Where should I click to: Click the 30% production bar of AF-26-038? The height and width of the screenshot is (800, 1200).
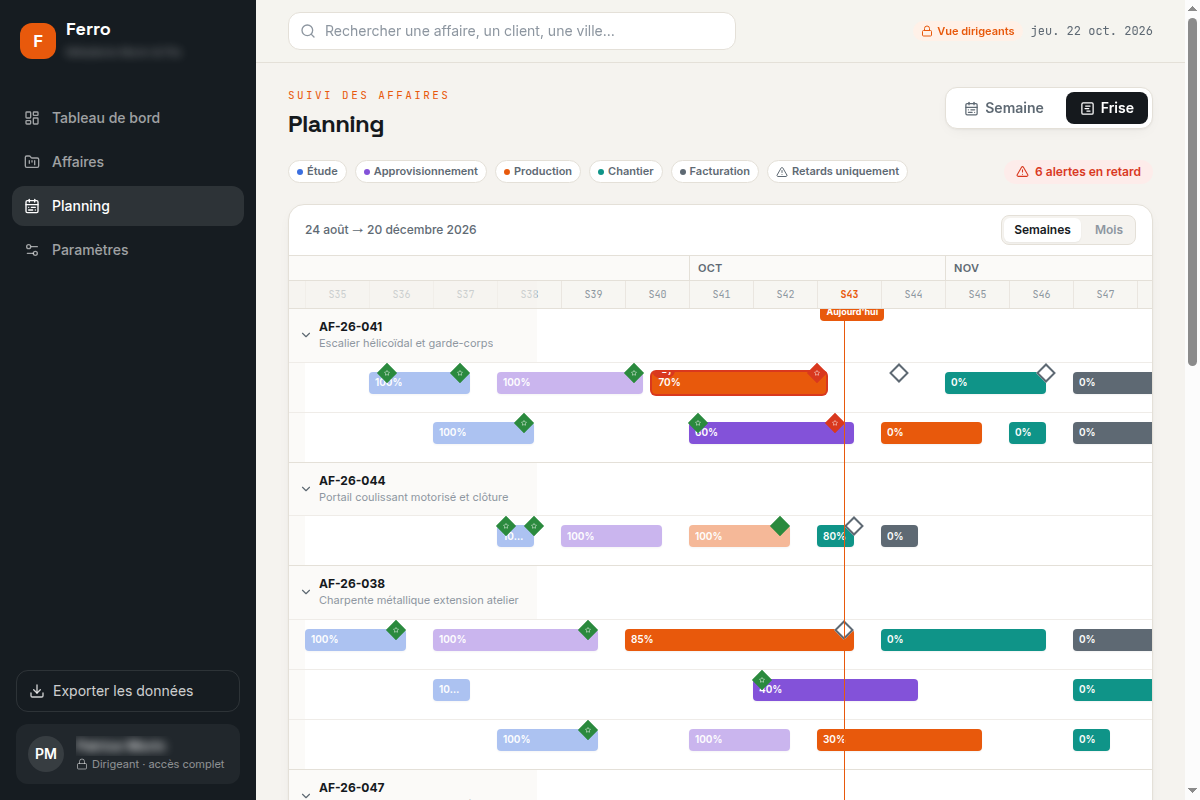(899, 740)
